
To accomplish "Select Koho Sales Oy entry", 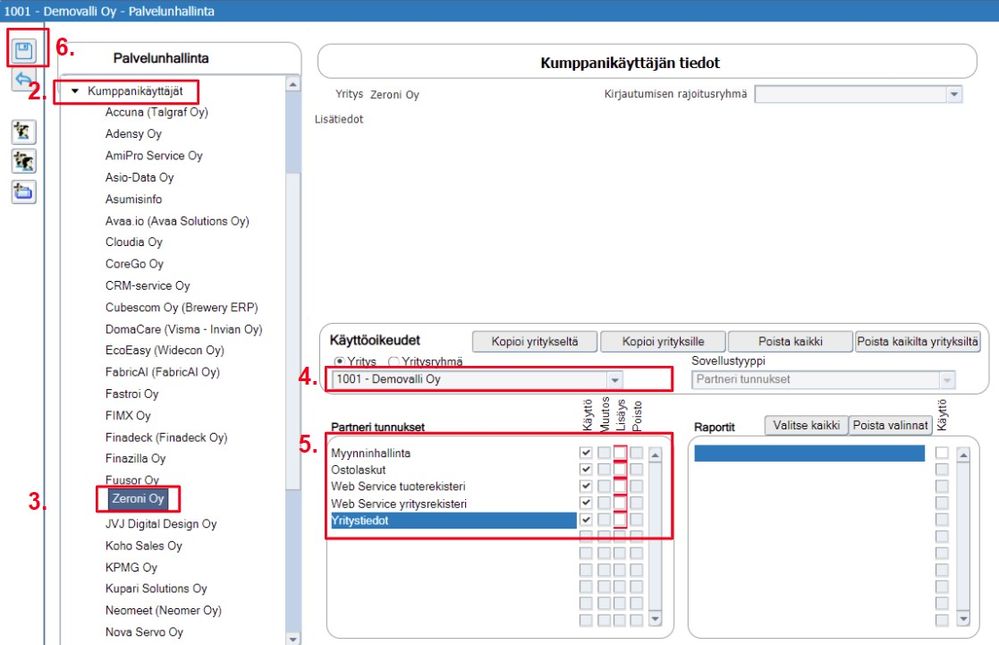I will 144,546.
